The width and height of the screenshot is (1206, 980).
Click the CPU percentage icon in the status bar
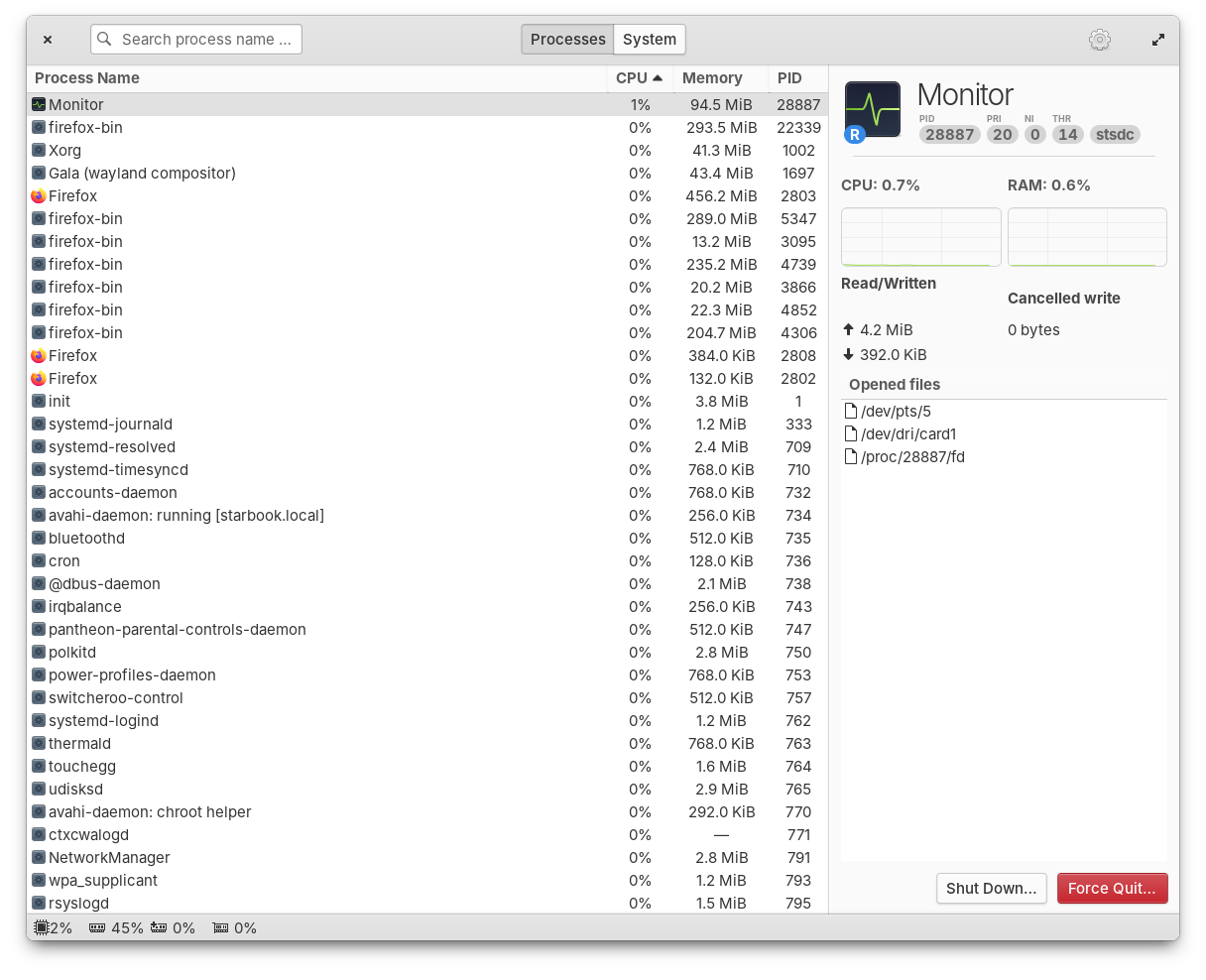point(40,926)
